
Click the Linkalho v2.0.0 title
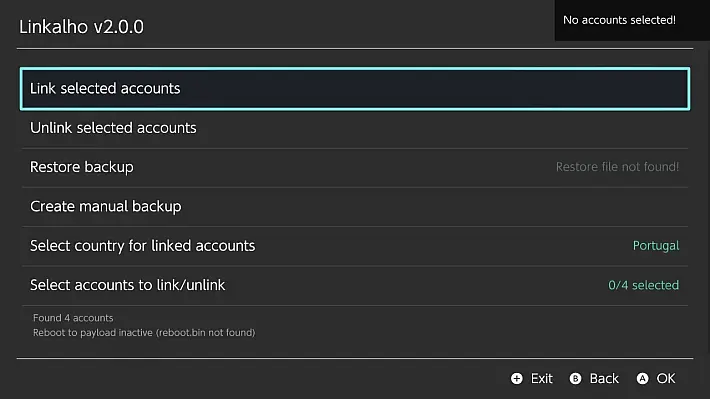(82, 27)
